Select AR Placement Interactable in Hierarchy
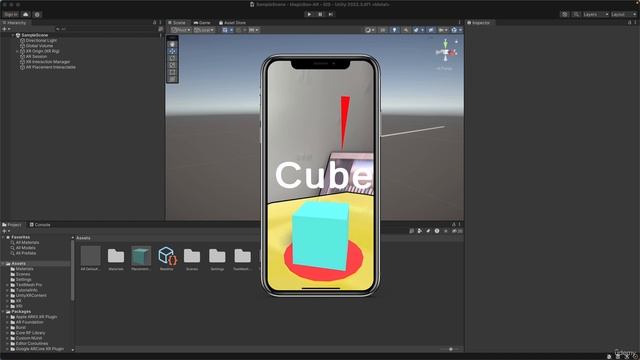This screenshot has height=360, width=640. click(50, 67)
